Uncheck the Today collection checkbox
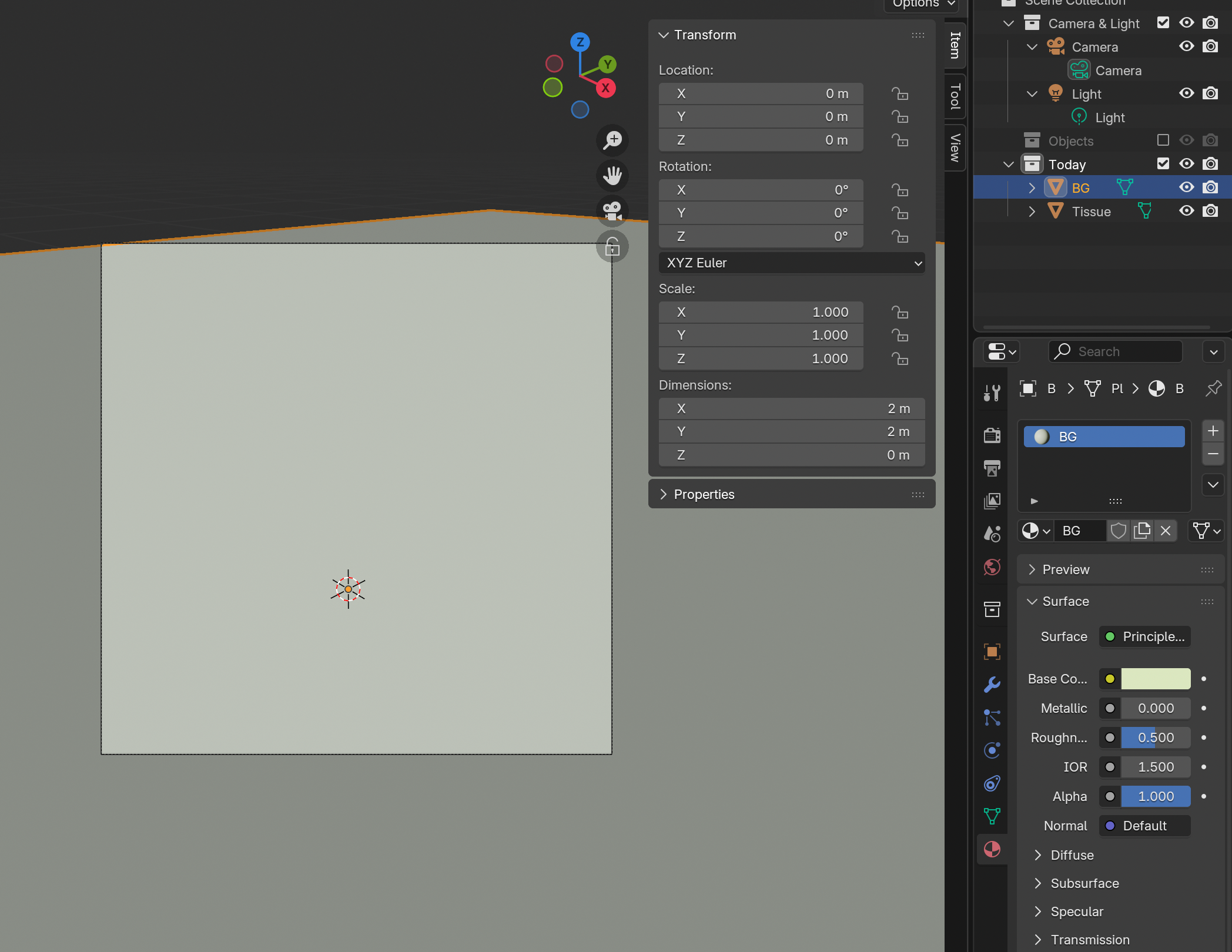The image size is (1232, 952). pos(1163,164)
